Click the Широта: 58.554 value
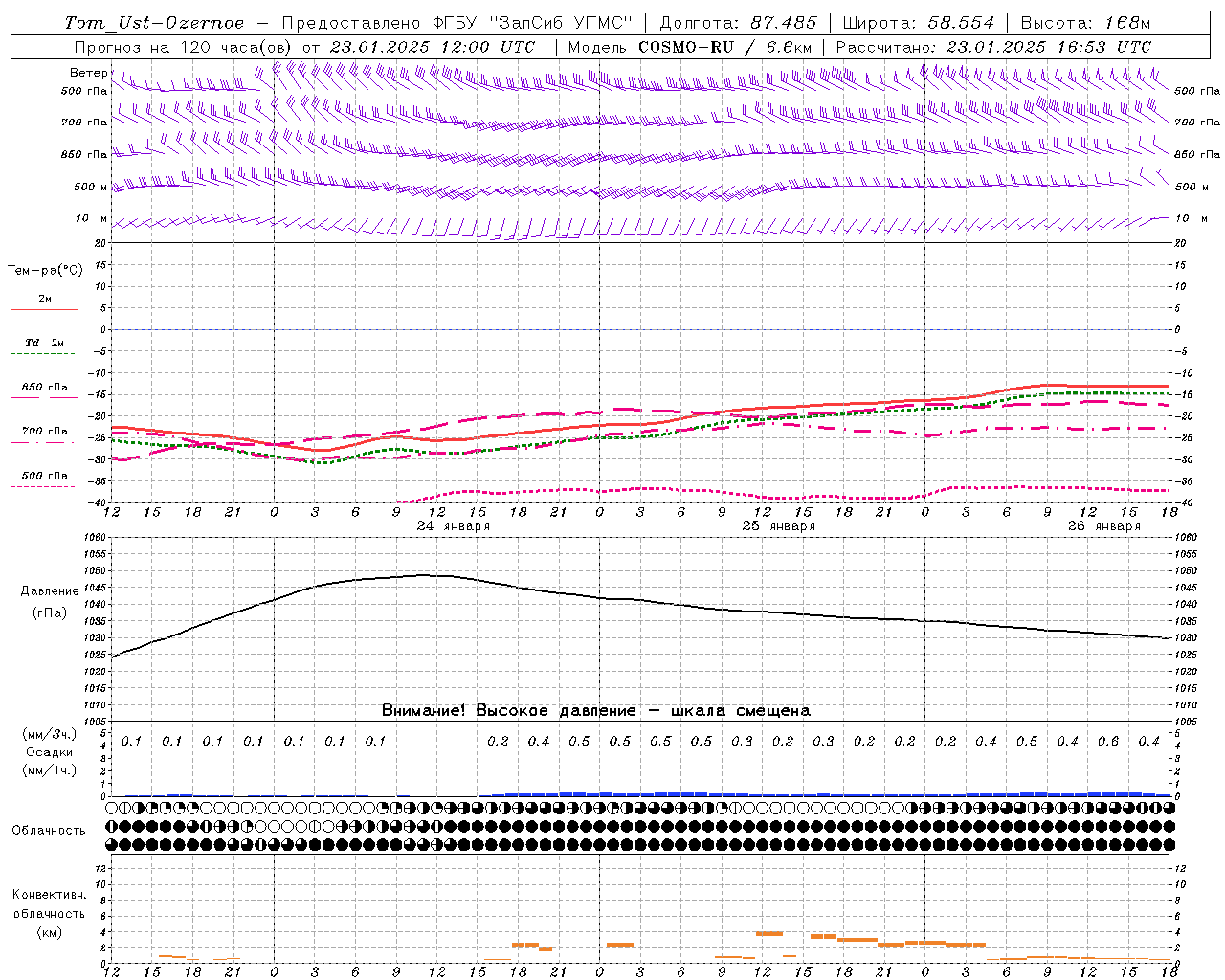1225x980 pixels. tap(918, 23)
